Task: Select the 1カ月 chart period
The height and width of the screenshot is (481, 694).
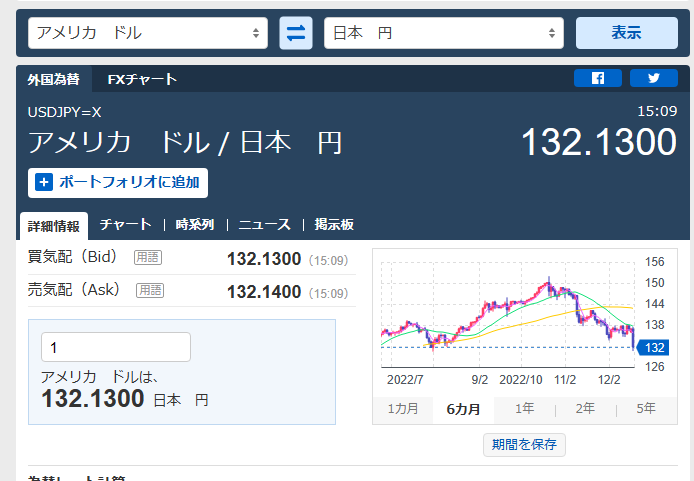Action: 403,408
